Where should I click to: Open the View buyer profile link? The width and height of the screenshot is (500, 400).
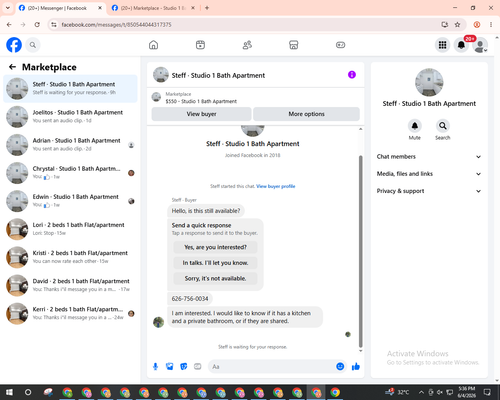pos(276,186)
